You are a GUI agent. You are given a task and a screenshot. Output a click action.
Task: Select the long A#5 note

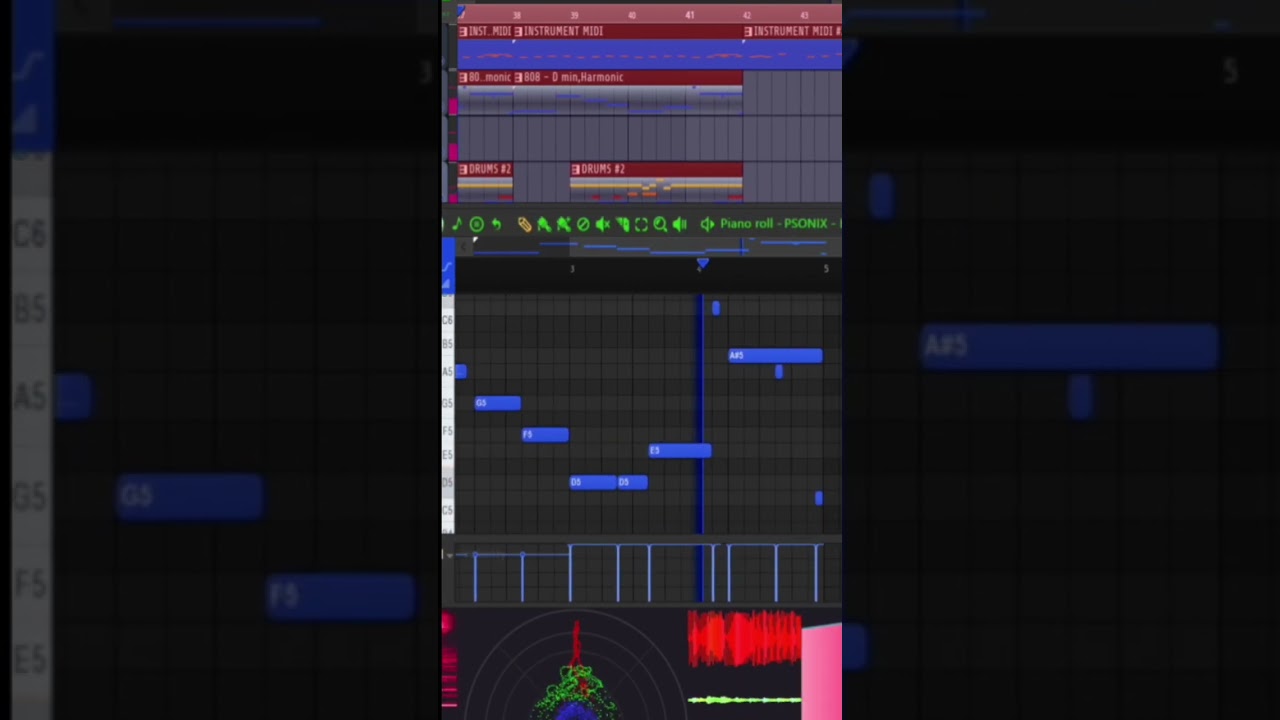[775, 355]
